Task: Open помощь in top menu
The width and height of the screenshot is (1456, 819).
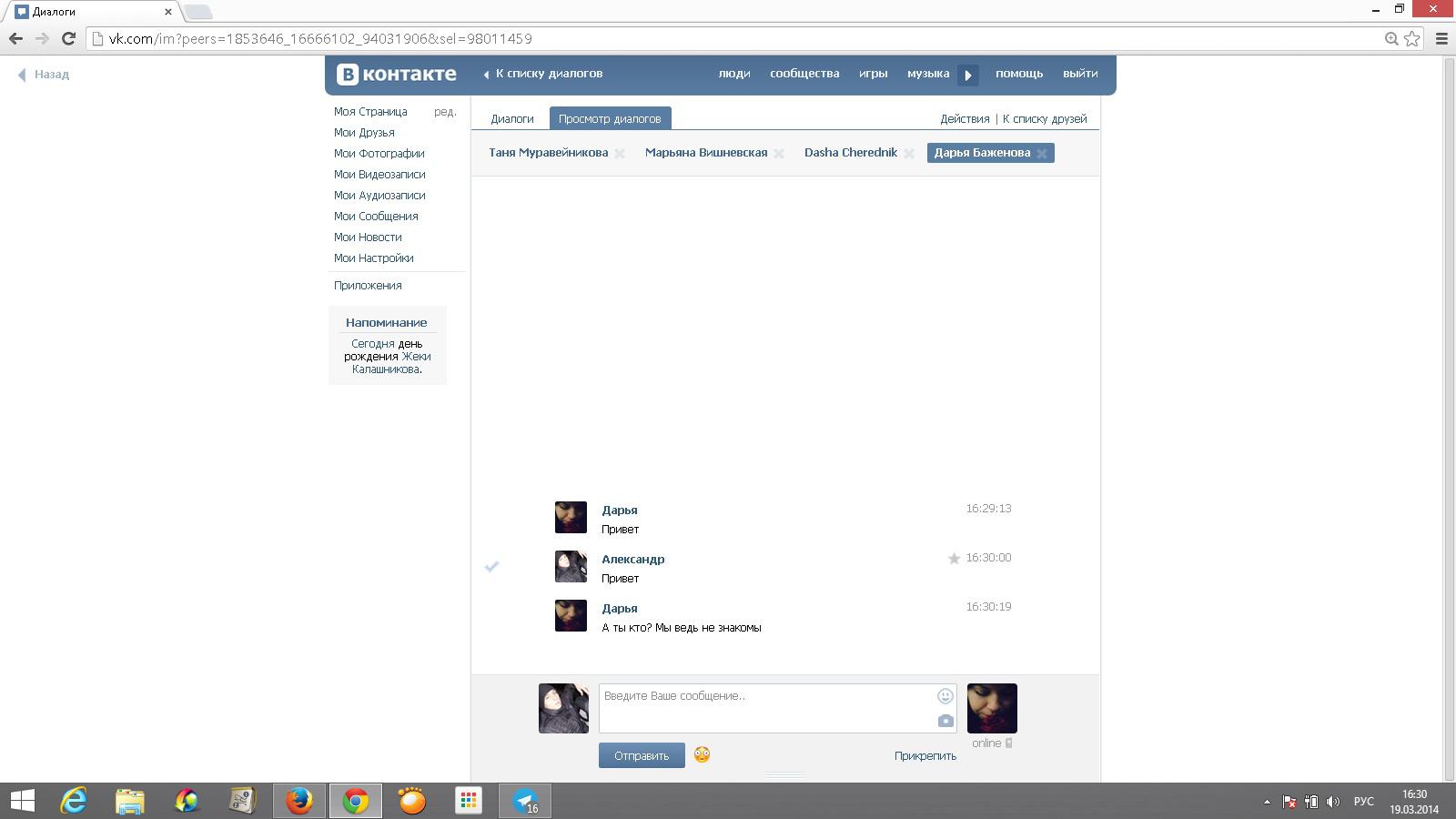Action: [1019, 74]
